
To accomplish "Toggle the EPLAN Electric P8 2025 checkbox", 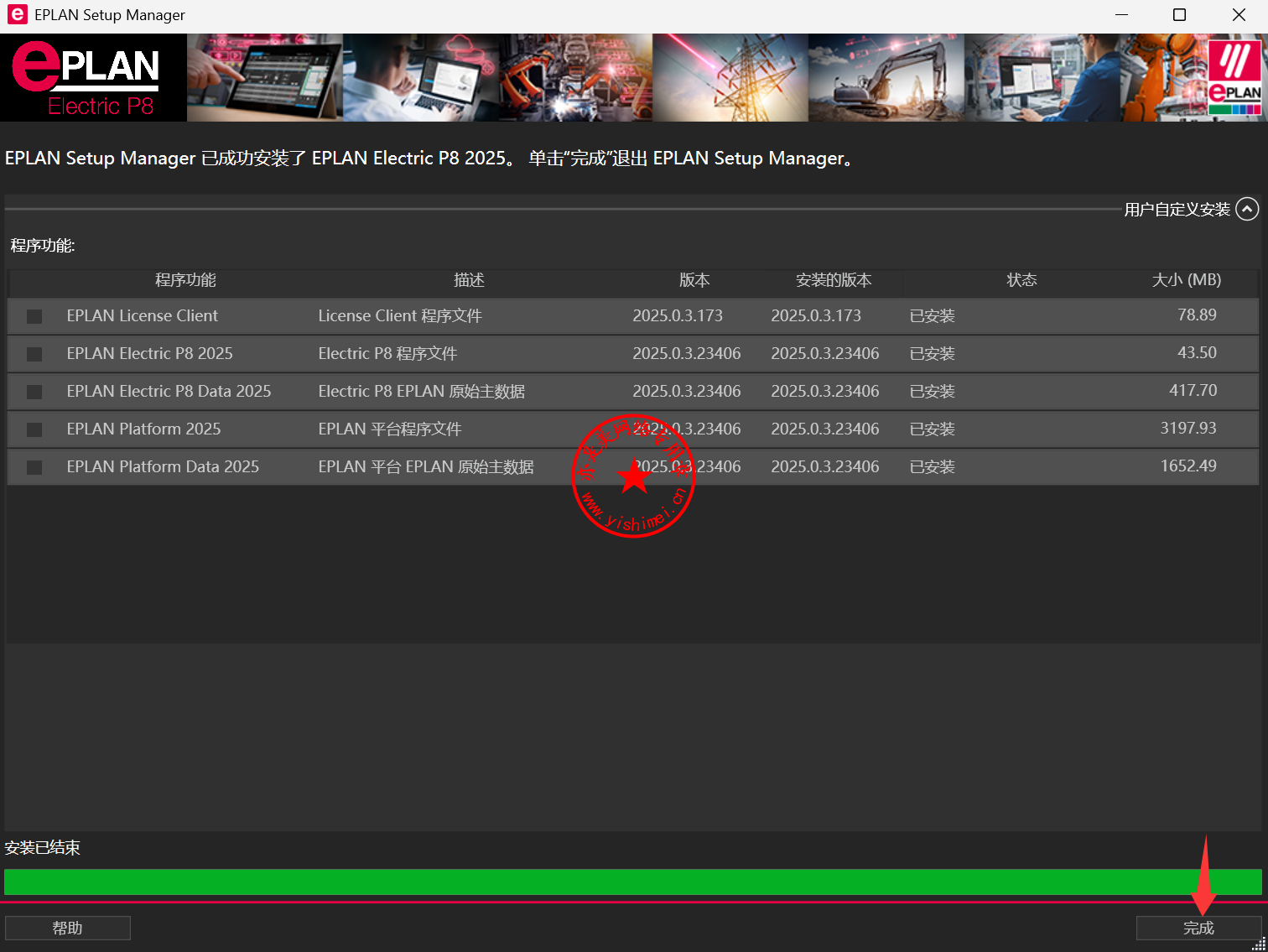I will point(34,354).
